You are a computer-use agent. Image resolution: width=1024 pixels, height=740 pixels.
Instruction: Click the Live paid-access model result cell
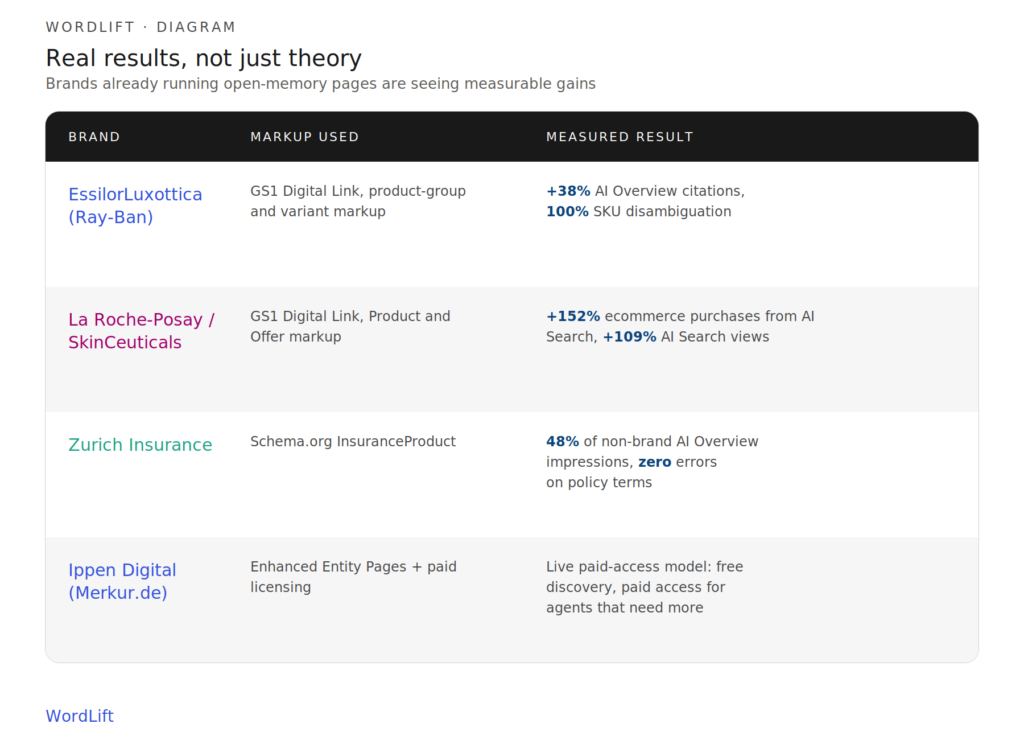645,587
